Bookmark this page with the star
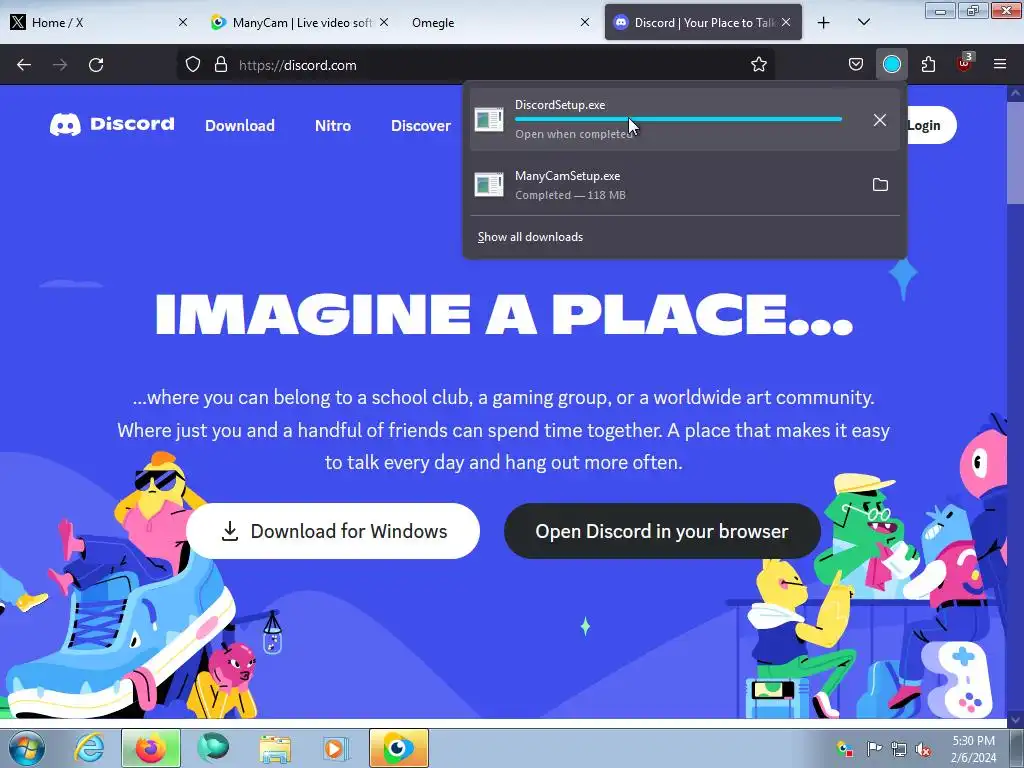This screenshot has height=768, width=1024. (x=758, y=65)
